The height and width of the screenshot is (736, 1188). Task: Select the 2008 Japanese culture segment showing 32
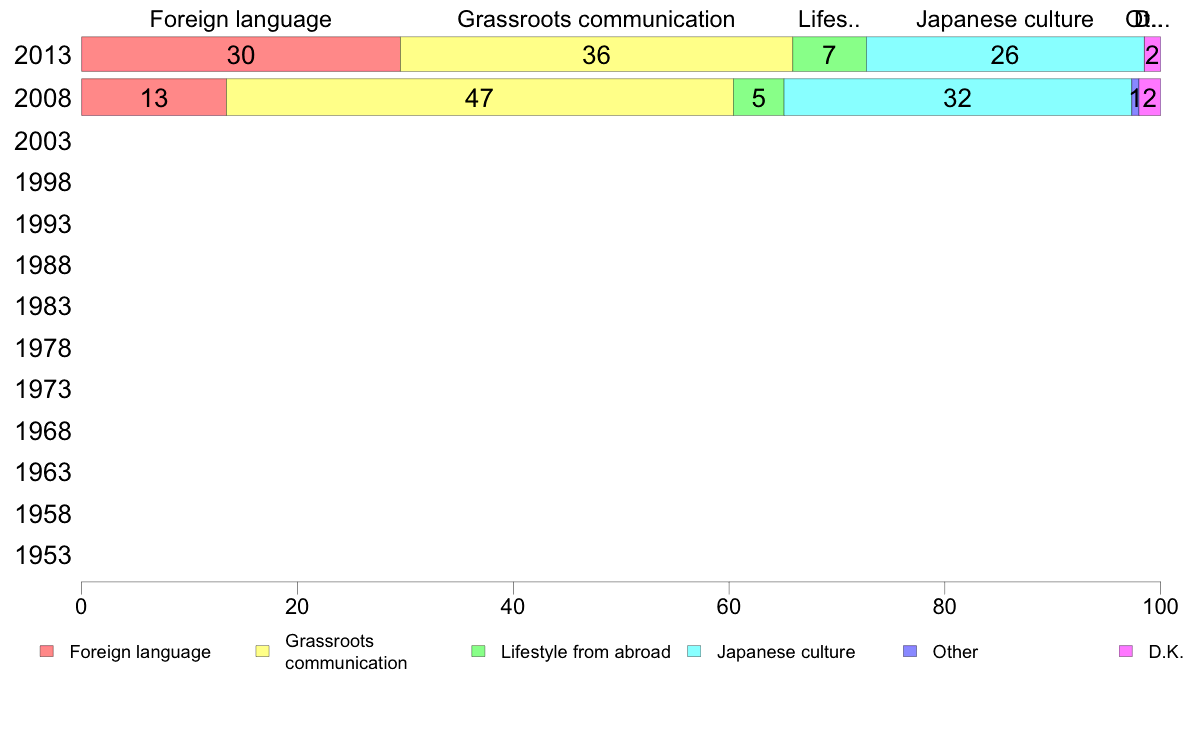pos(957,98)
